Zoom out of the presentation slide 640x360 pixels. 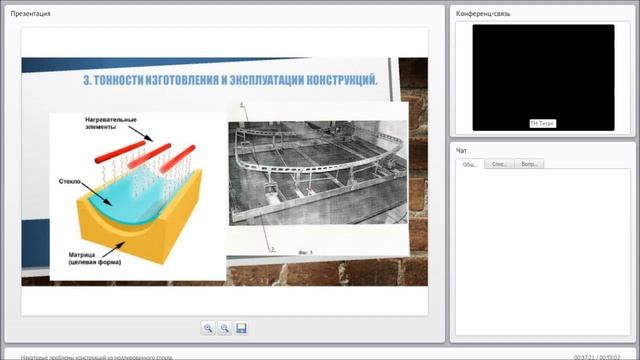pos(224,328)
